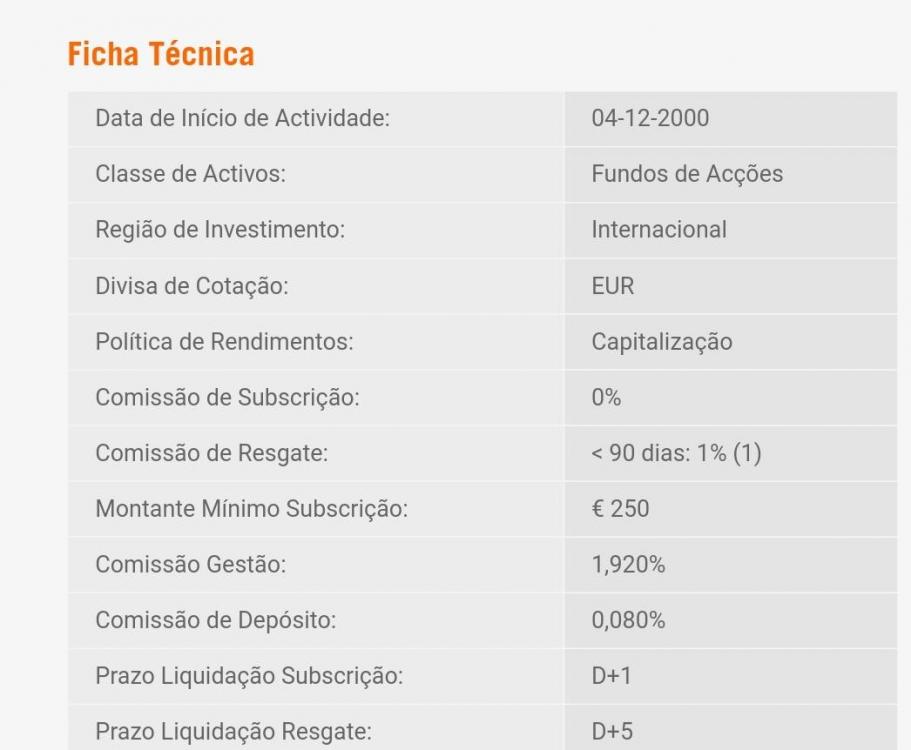Click the < 90 dias: 1% (1) value
Viewport: 911px width, 750px height.
[x=676, y=454]
